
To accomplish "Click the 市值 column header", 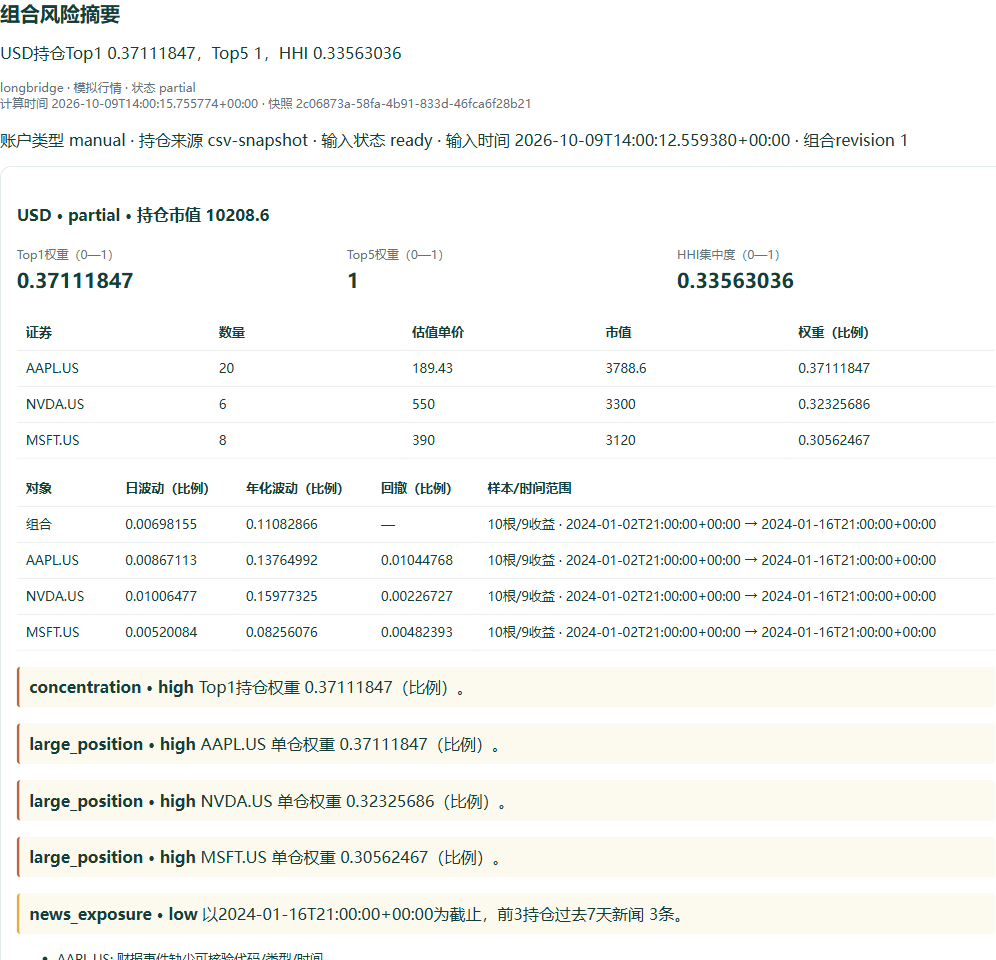I will (x=618, y=333).
